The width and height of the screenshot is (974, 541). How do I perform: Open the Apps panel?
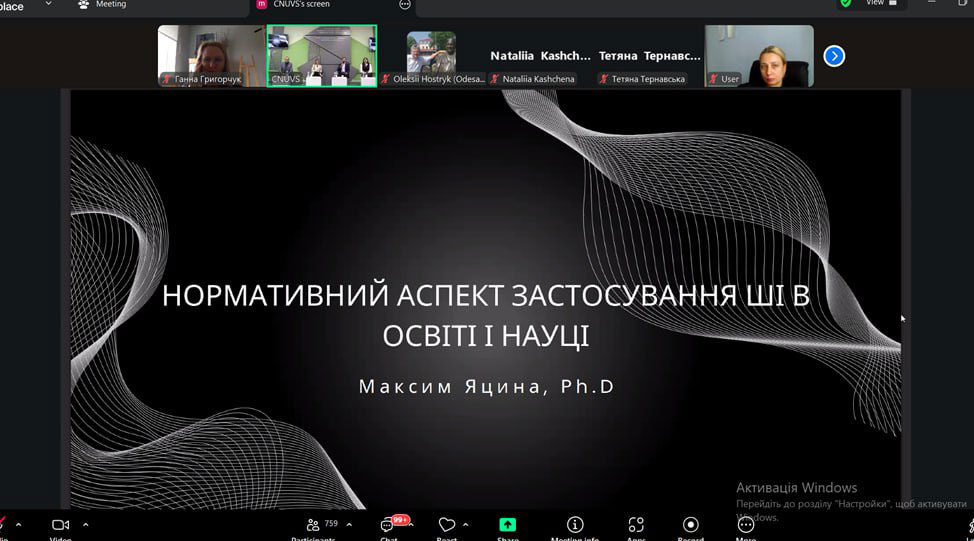tap(636, 525)
